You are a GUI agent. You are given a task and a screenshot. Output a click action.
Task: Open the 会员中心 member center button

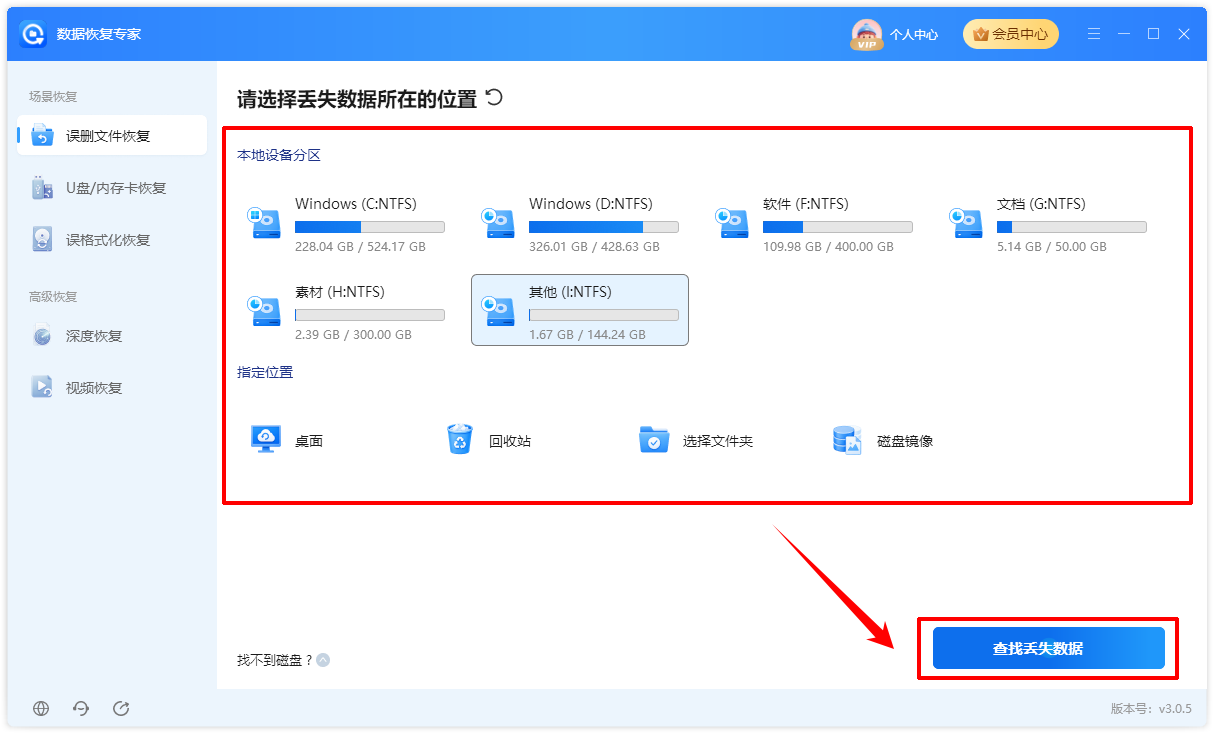[x=1010, y=34]
